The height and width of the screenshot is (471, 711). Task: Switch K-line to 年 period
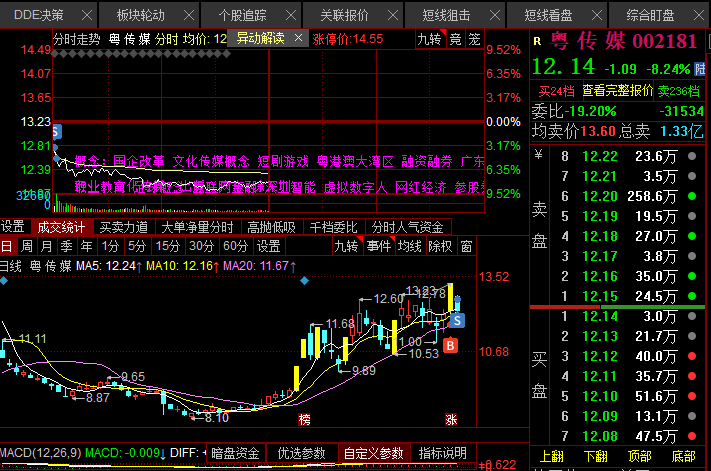[87, 246]
